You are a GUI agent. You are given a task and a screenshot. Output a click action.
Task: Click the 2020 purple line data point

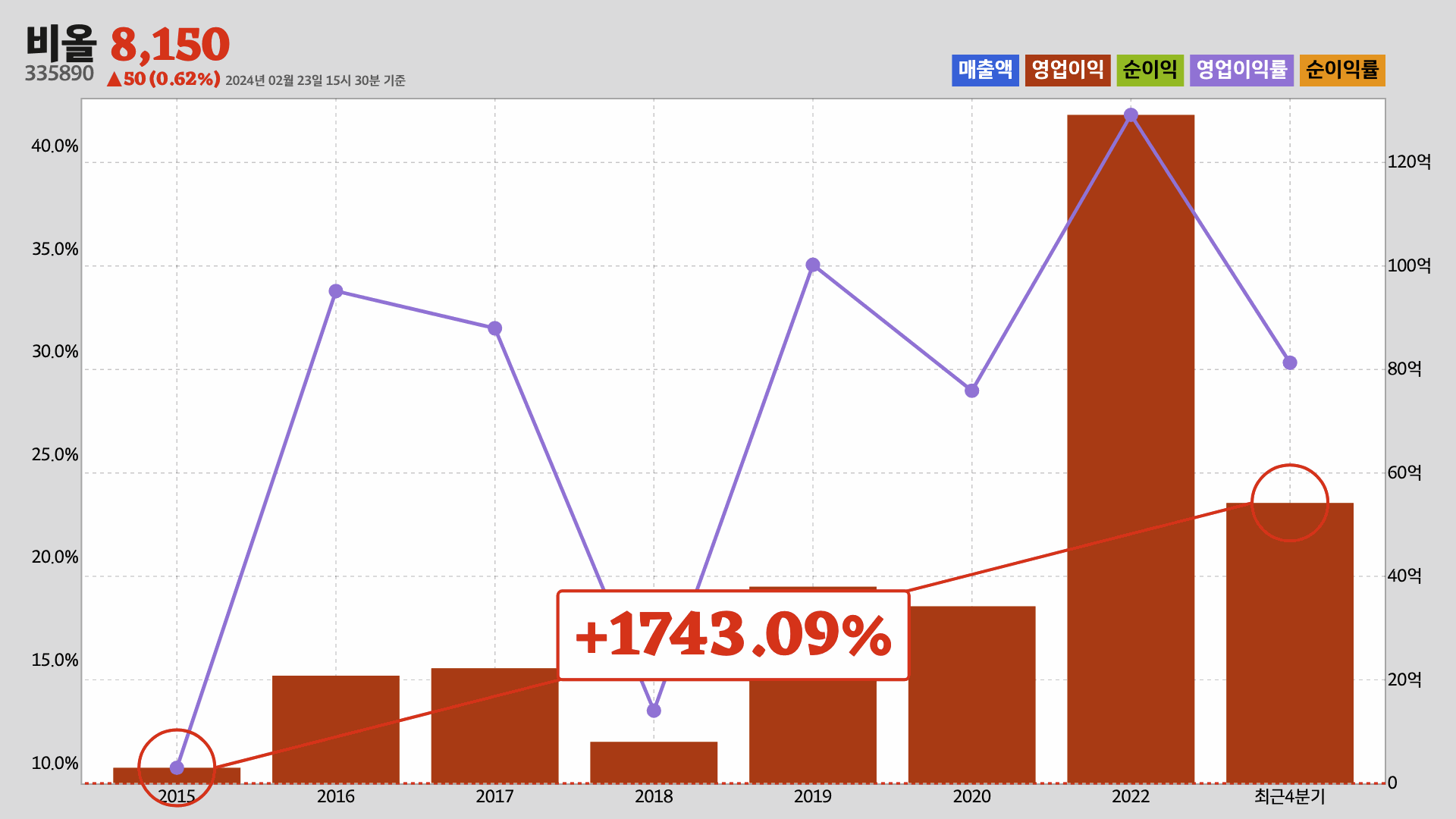pyautogui.click(x=971, y=391)
